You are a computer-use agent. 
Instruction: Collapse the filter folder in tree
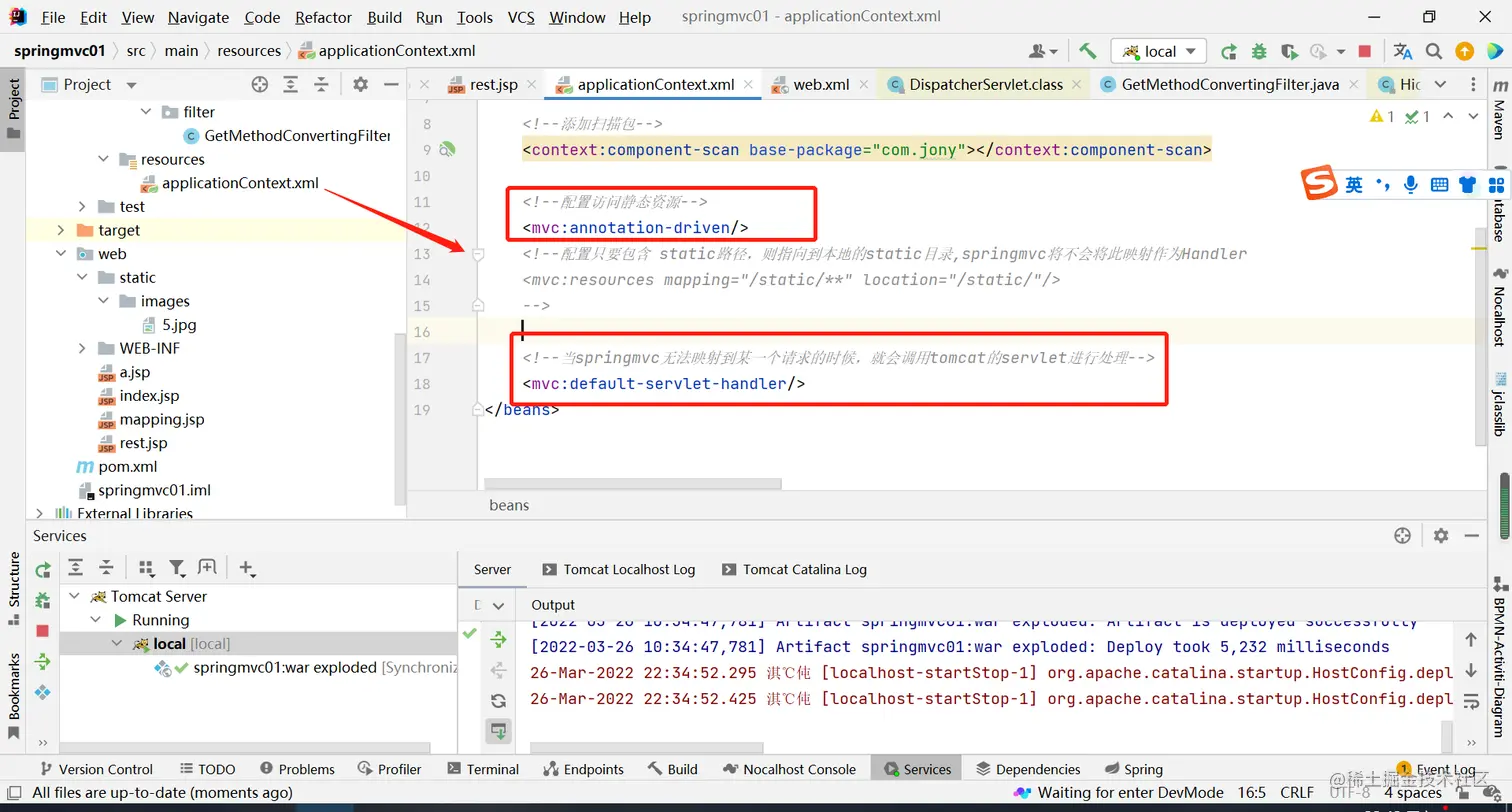pyautogui.click(x=147, y=112)
